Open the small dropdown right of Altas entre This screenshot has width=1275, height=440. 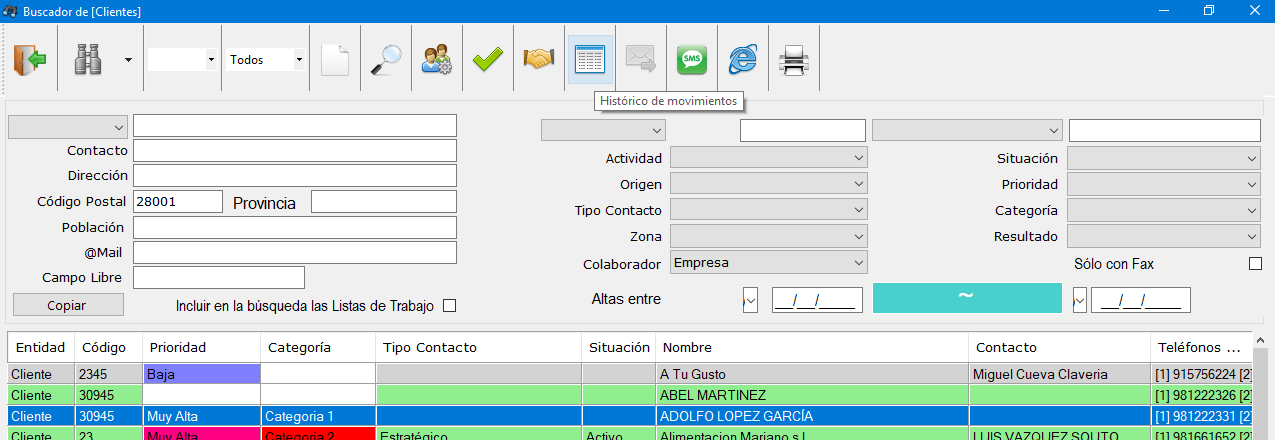[x=750, y=299]
